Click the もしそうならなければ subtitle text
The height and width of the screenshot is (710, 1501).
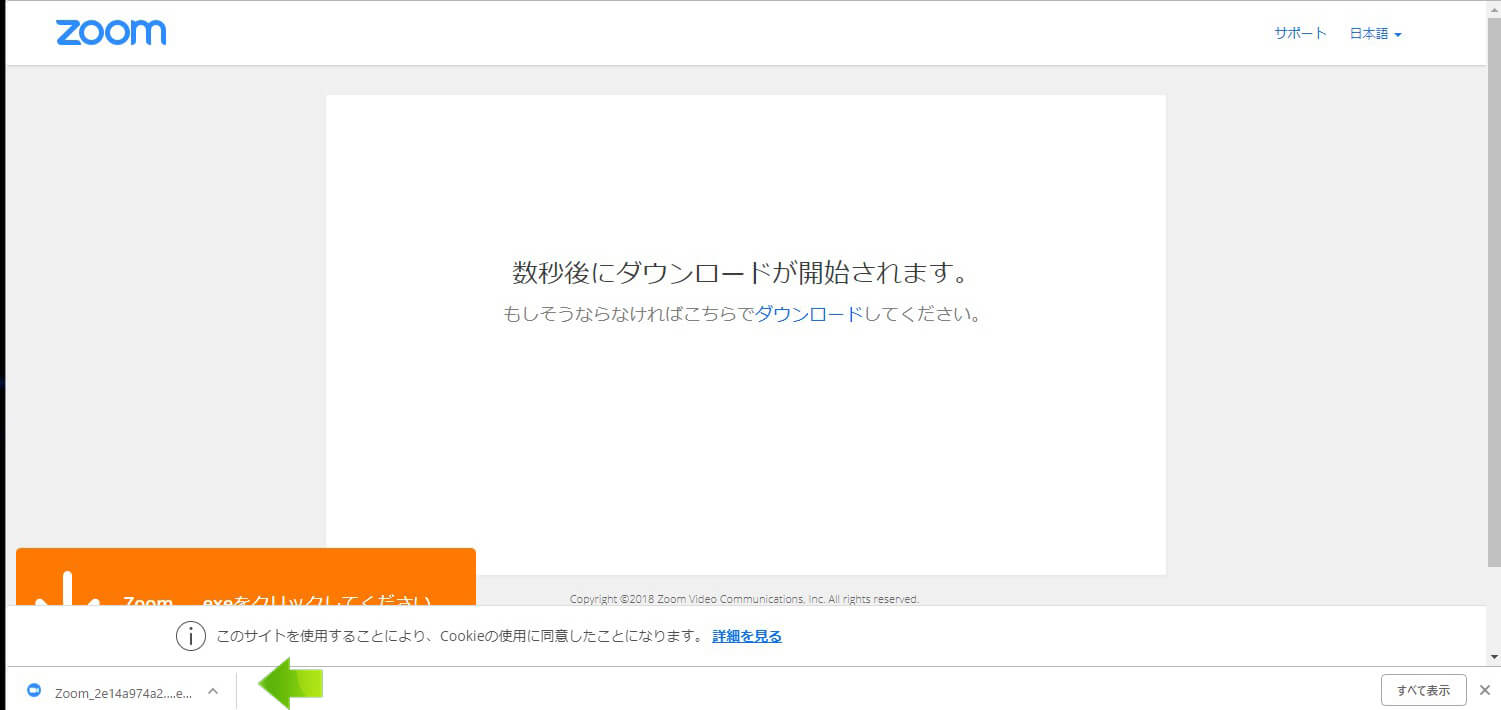628,314
